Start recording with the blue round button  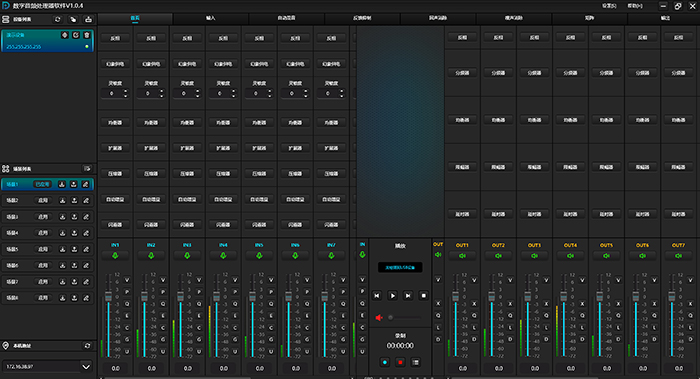pyautogui.click(x=385, y=362)
